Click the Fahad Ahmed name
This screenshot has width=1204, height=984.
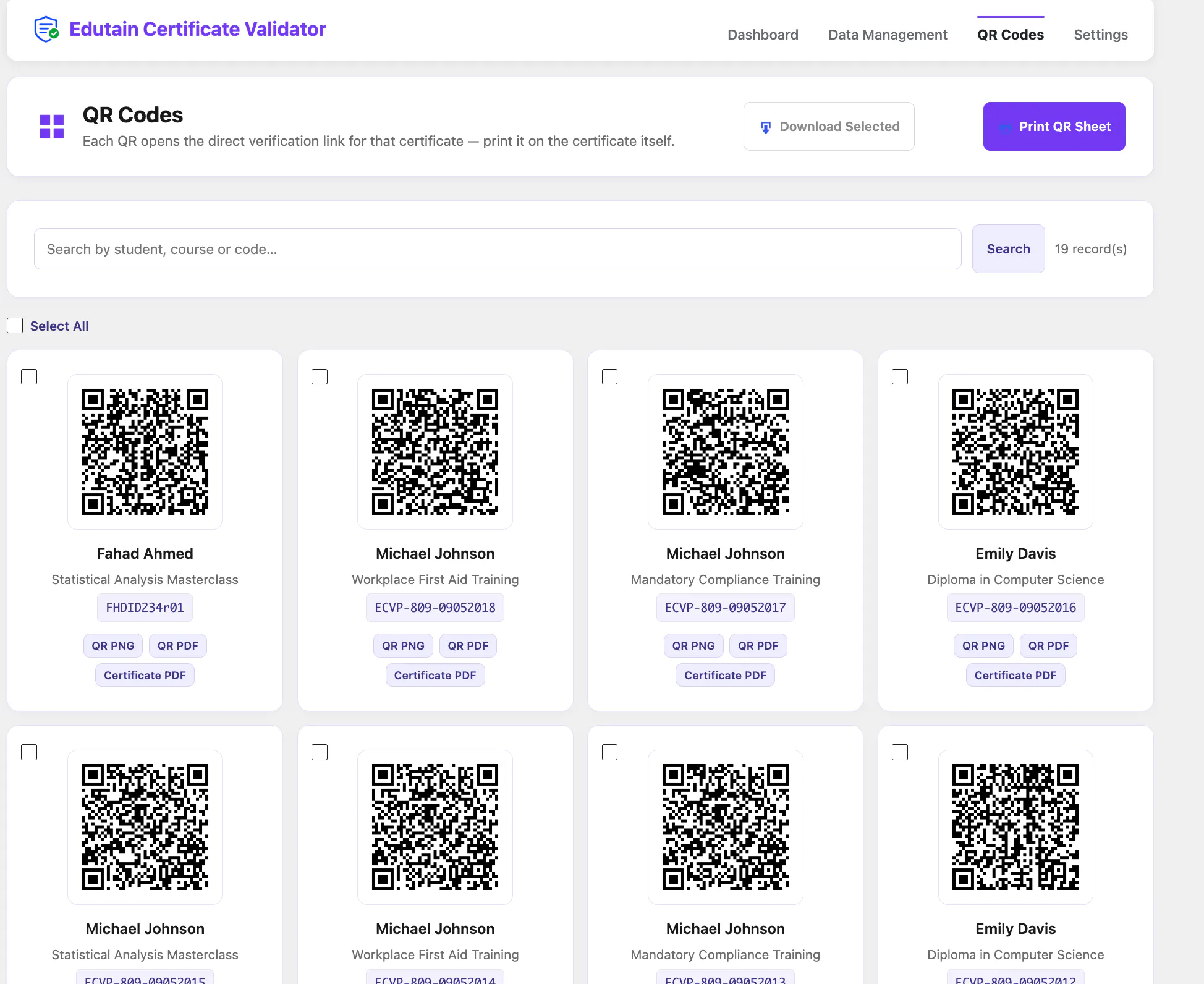145,554
